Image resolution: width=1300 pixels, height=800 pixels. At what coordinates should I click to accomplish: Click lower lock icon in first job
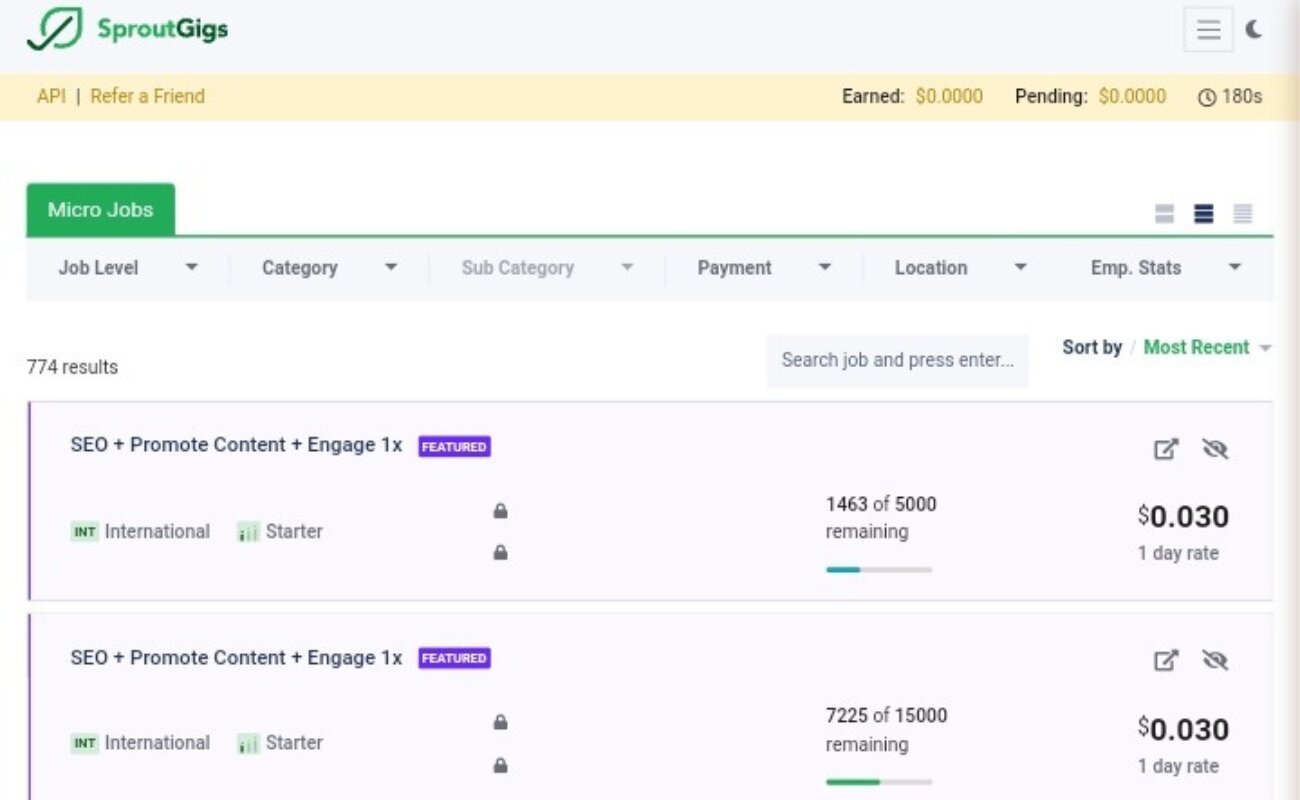[500, 552]
